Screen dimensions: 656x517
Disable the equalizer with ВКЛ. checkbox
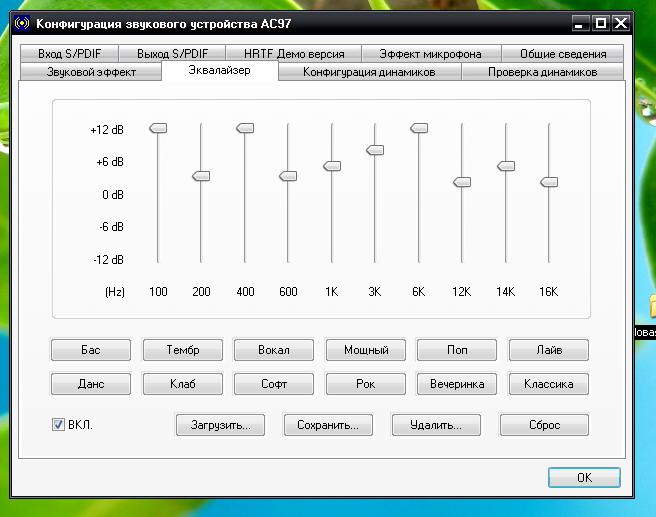[x=58, y=425]
